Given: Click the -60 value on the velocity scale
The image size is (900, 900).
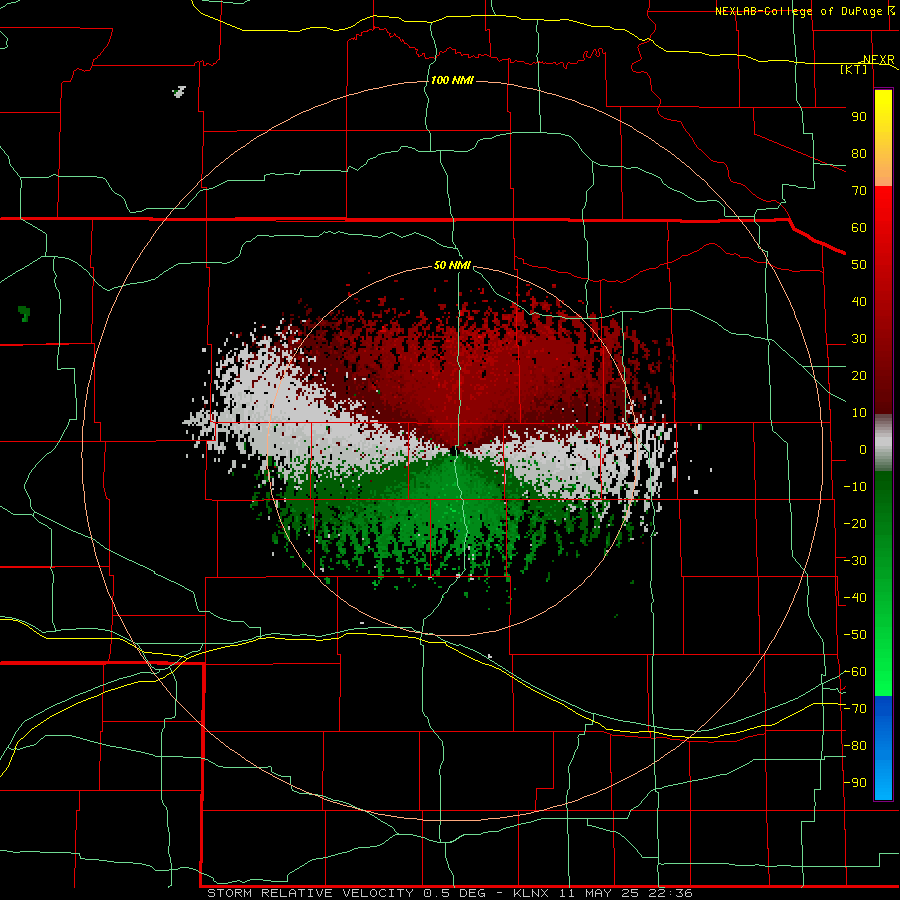Looking at the screenshot, I should [x=855, y=672].
